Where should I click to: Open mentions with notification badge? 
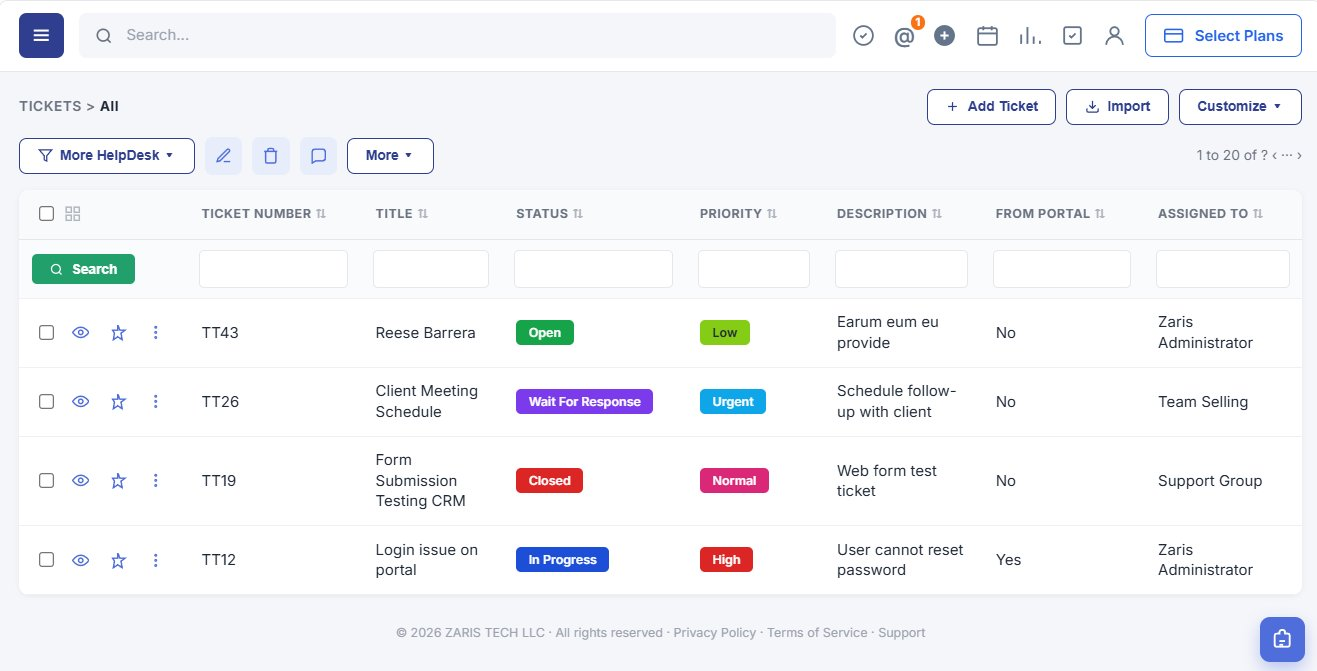[905, 36]
